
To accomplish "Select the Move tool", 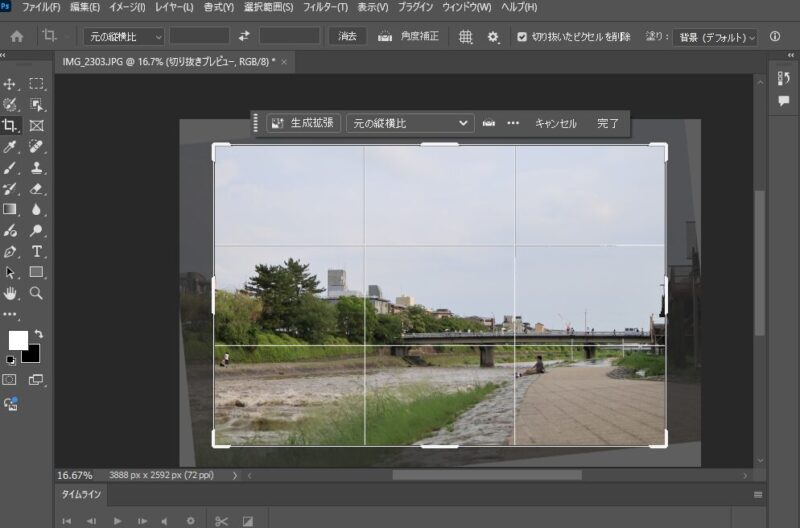I will point(11,84).
